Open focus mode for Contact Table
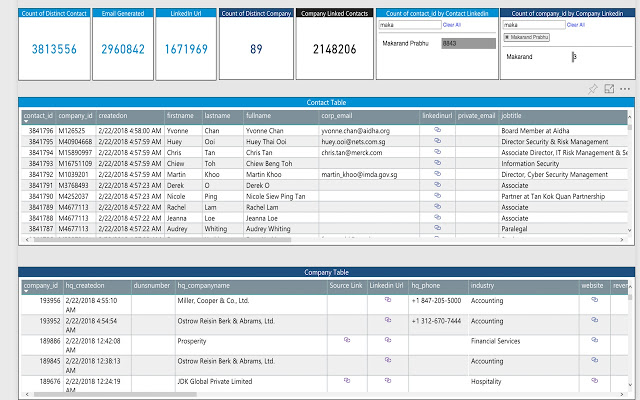This screenshot has width=640, height=400. (x=609, y=90)
